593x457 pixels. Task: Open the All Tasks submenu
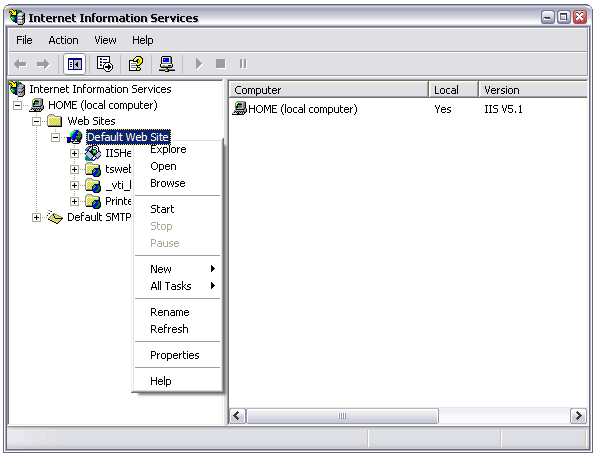(x=177, y=286)
